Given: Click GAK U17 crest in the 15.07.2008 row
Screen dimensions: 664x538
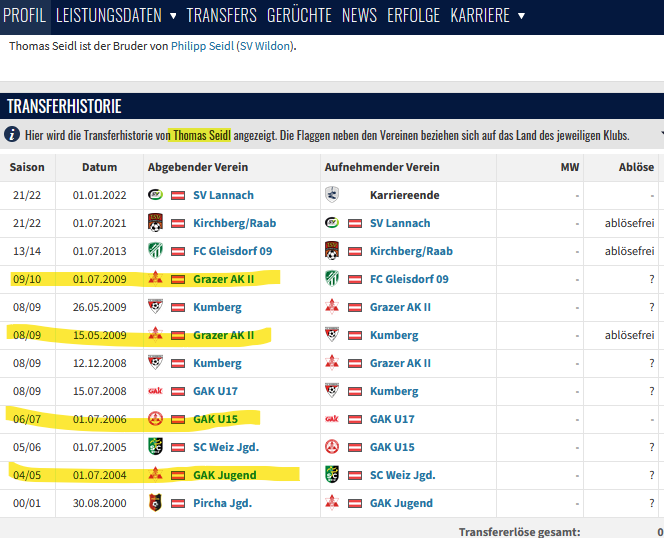Looking at the screenshot, I should [x=155, y=391].
